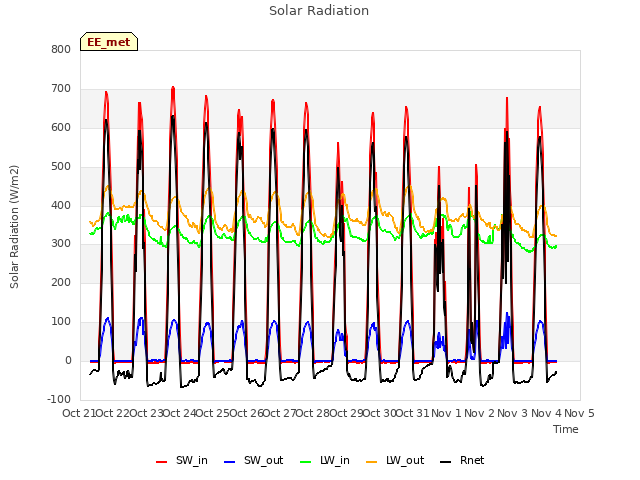This screenshot has width=640, height=480.
Task: Click the 500 y-axis tick label
Action: [x=61, y=166]
